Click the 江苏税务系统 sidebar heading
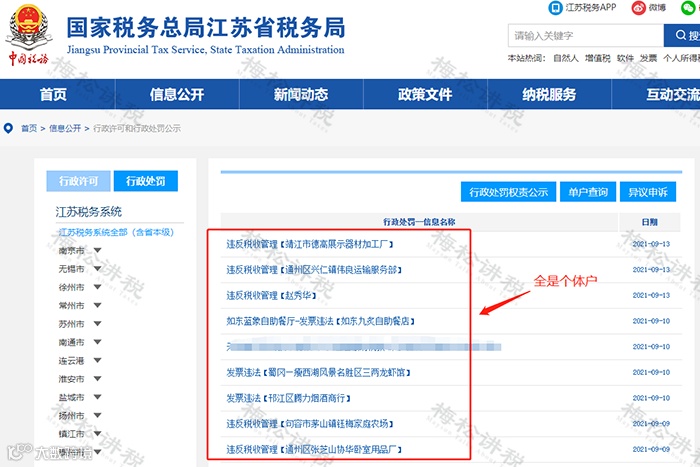 click(x=88, y=212)
